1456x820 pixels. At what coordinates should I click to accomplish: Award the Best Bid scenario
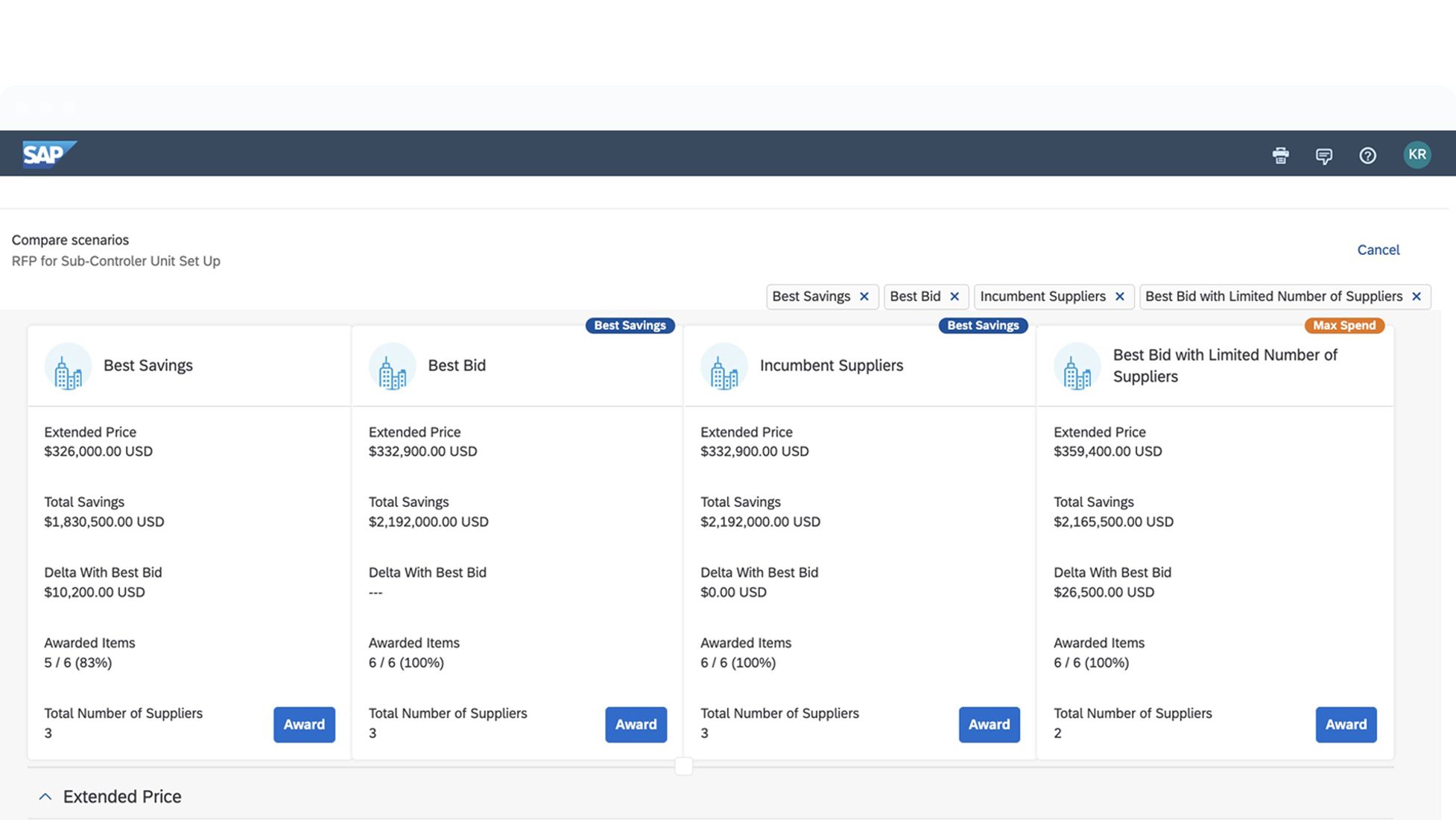(x=636, y=724)
